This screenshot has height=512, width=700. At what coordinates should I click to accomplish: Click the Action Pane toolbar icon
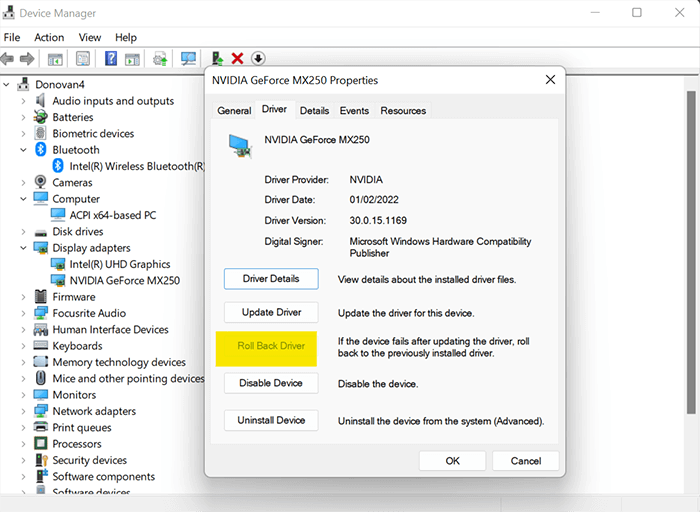133,59
